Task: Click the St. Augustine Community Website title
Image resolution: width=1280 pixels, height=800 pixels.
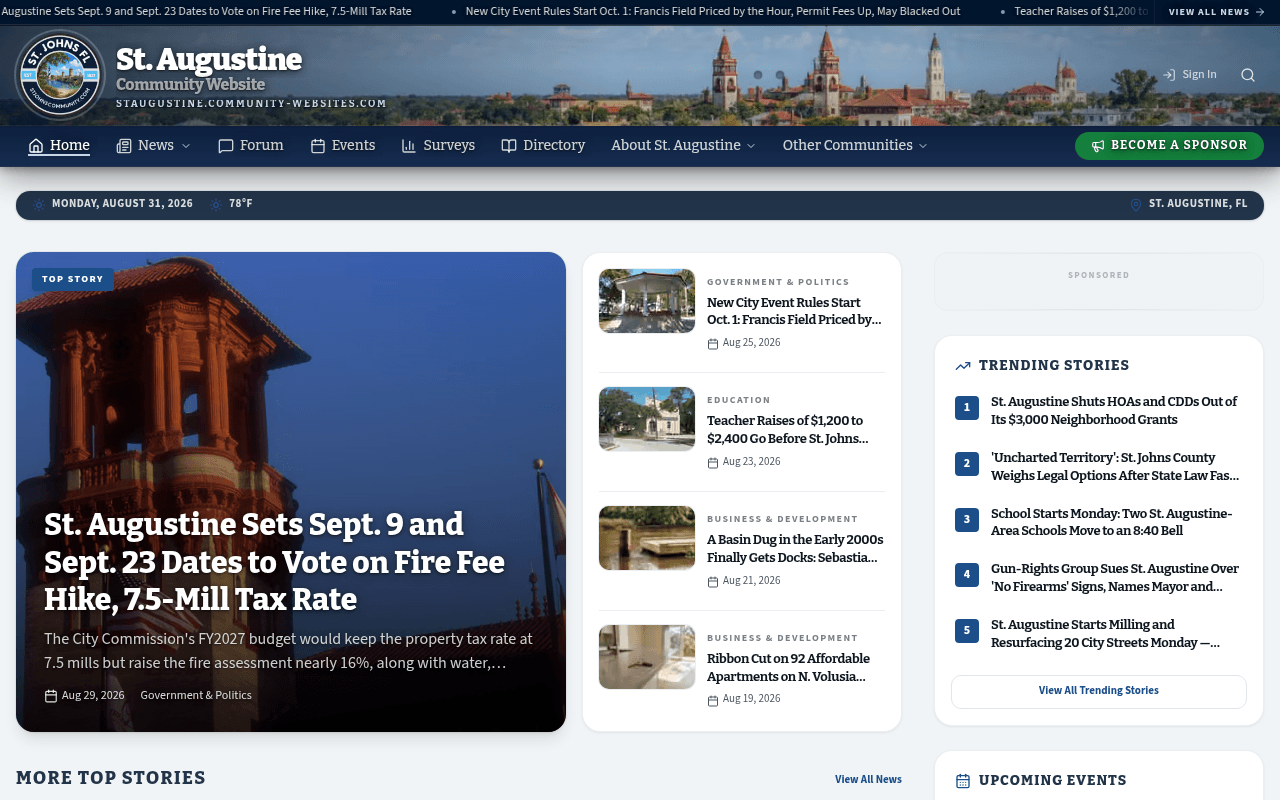Action: pyautogui.click(x=209, y=68)
